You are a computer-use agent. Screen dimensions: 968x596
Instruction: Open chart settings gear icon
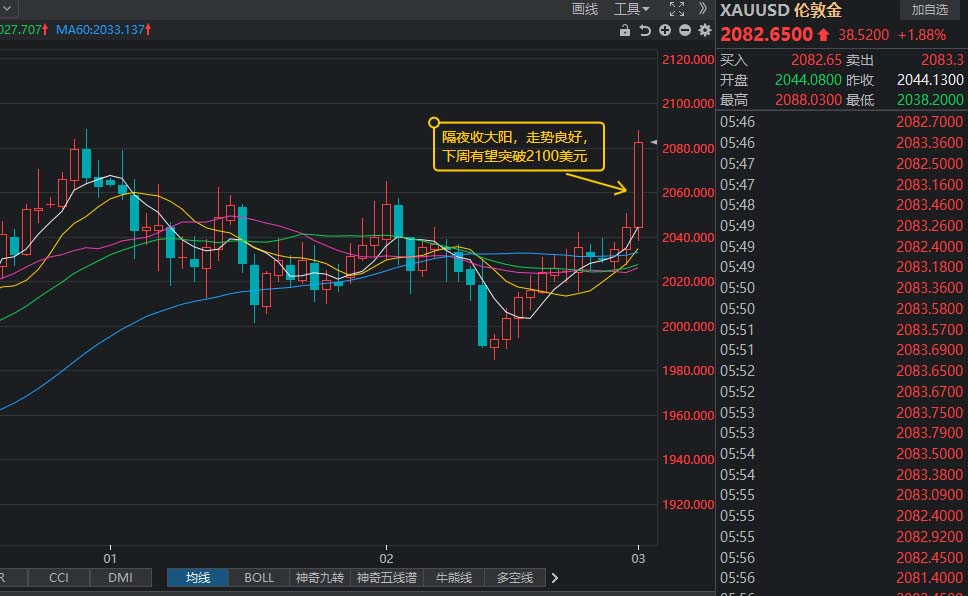pos(704,30)
